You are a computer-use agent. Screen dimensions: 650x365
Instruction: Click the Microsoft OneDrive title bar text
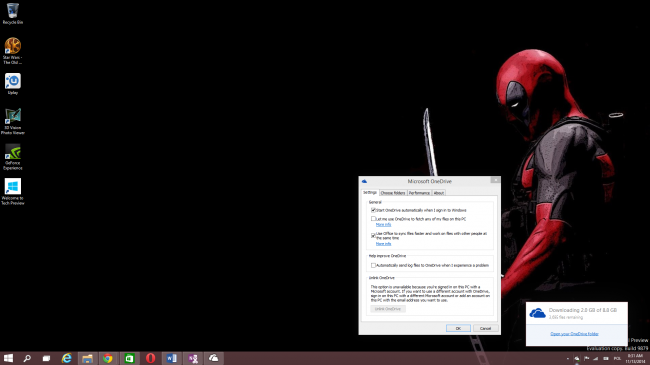click(x=429, y=181)
